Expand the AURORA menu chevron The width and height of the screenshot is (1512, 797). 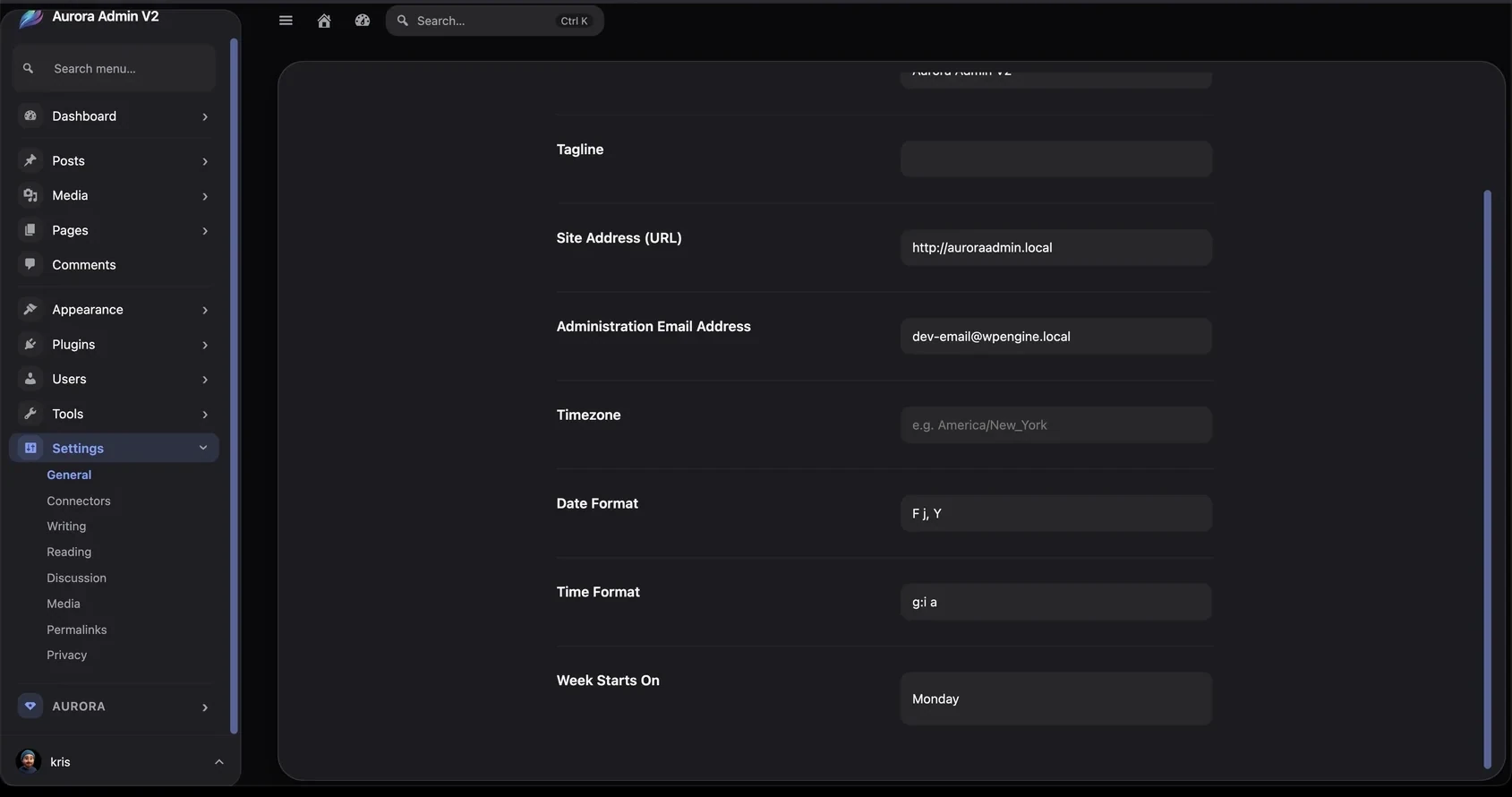point(205,707)
